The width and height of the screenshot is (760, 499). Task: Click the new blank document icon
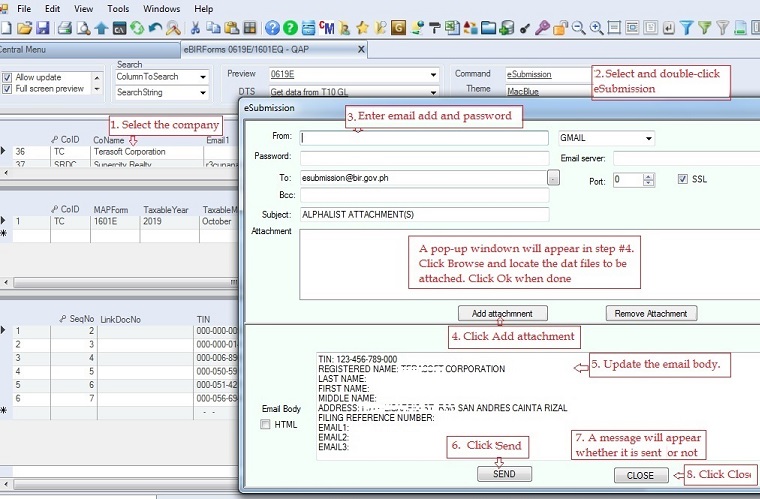click(x=6, y=28)
